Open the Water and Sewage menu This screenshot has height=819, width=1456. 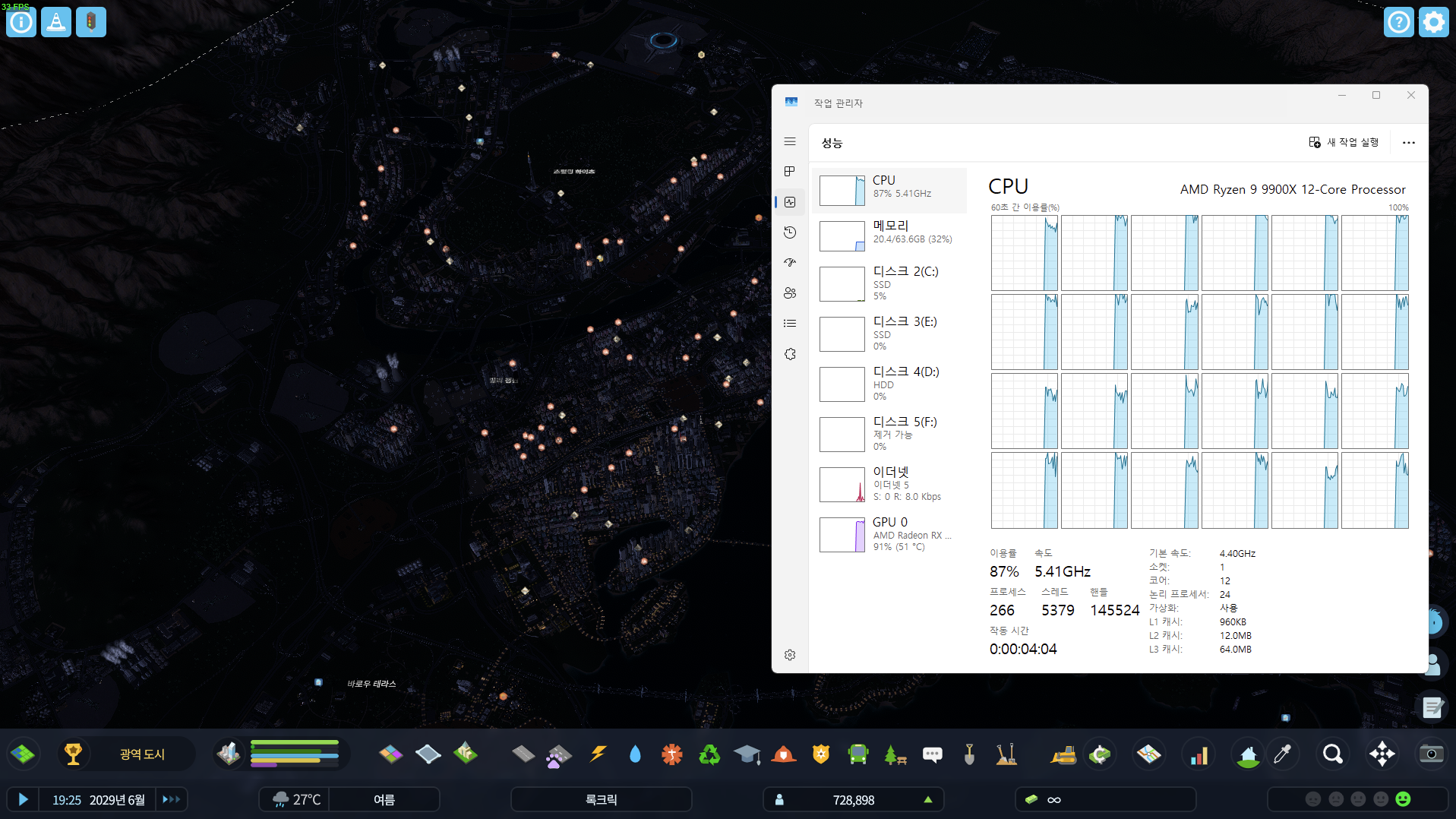[635, 754]
